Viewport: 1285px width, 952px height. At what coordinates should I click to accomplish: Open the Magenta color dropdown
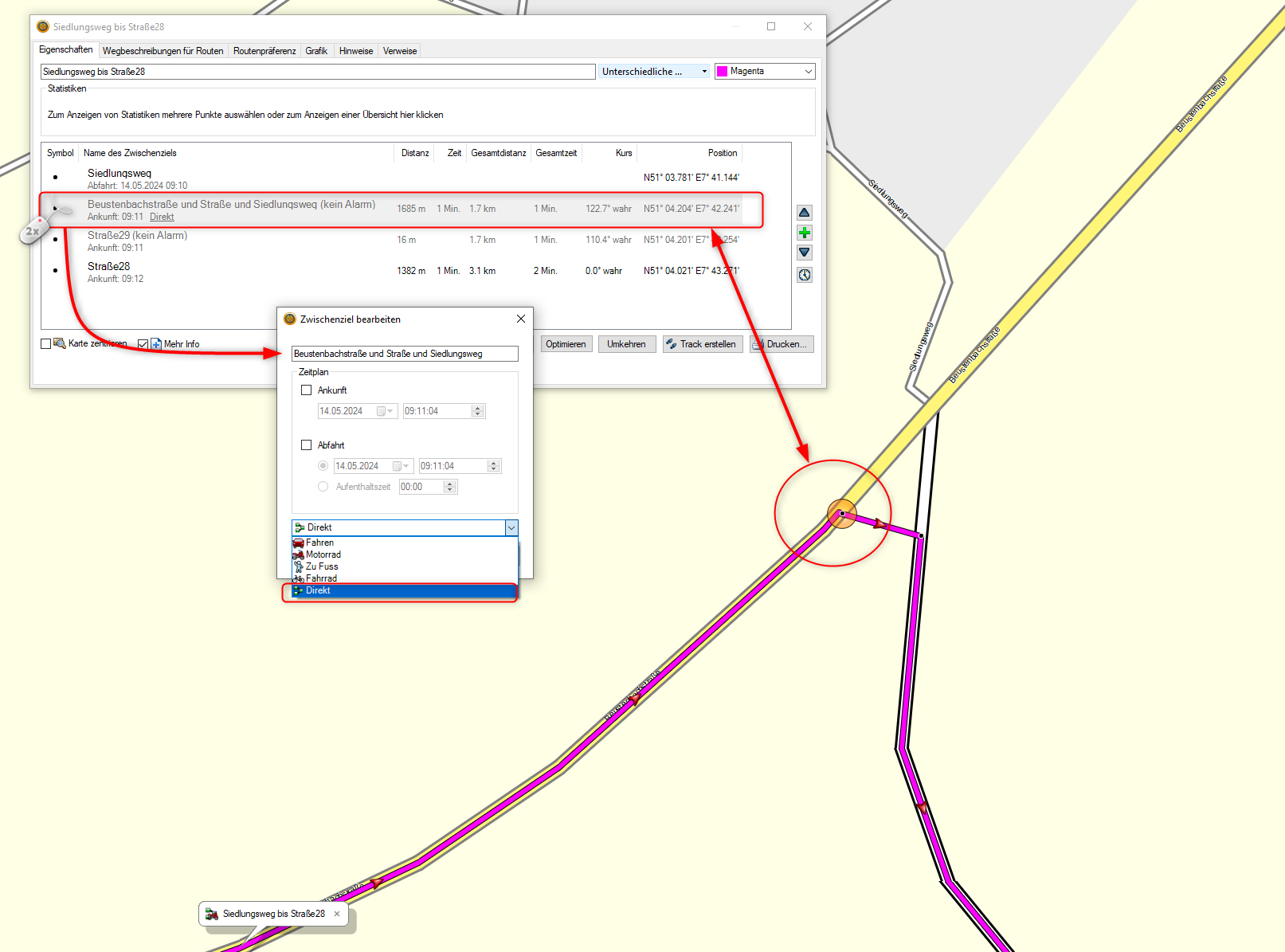click(x=764, y=72)
